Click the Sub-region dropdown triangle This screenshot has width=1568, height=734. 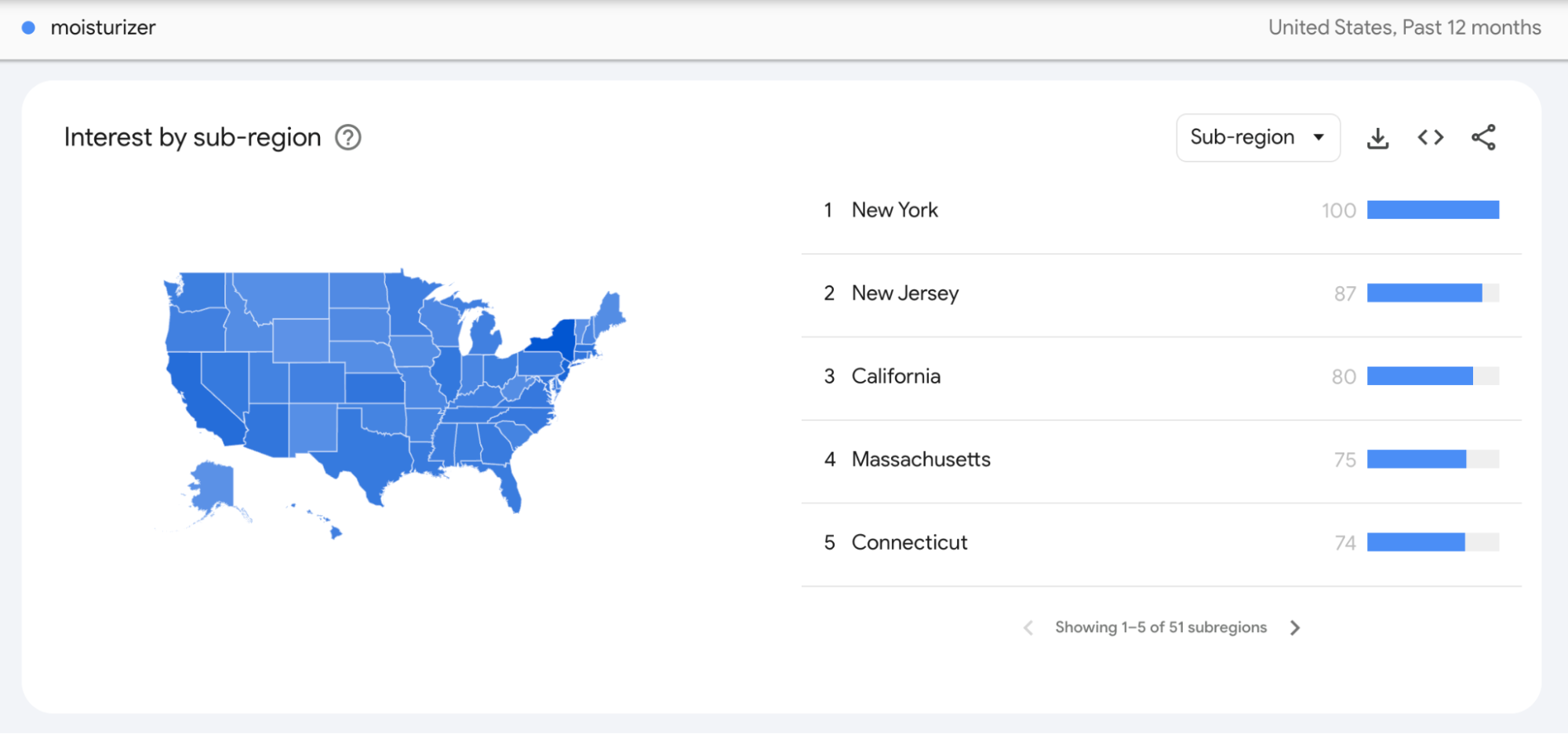point(1320,136)
